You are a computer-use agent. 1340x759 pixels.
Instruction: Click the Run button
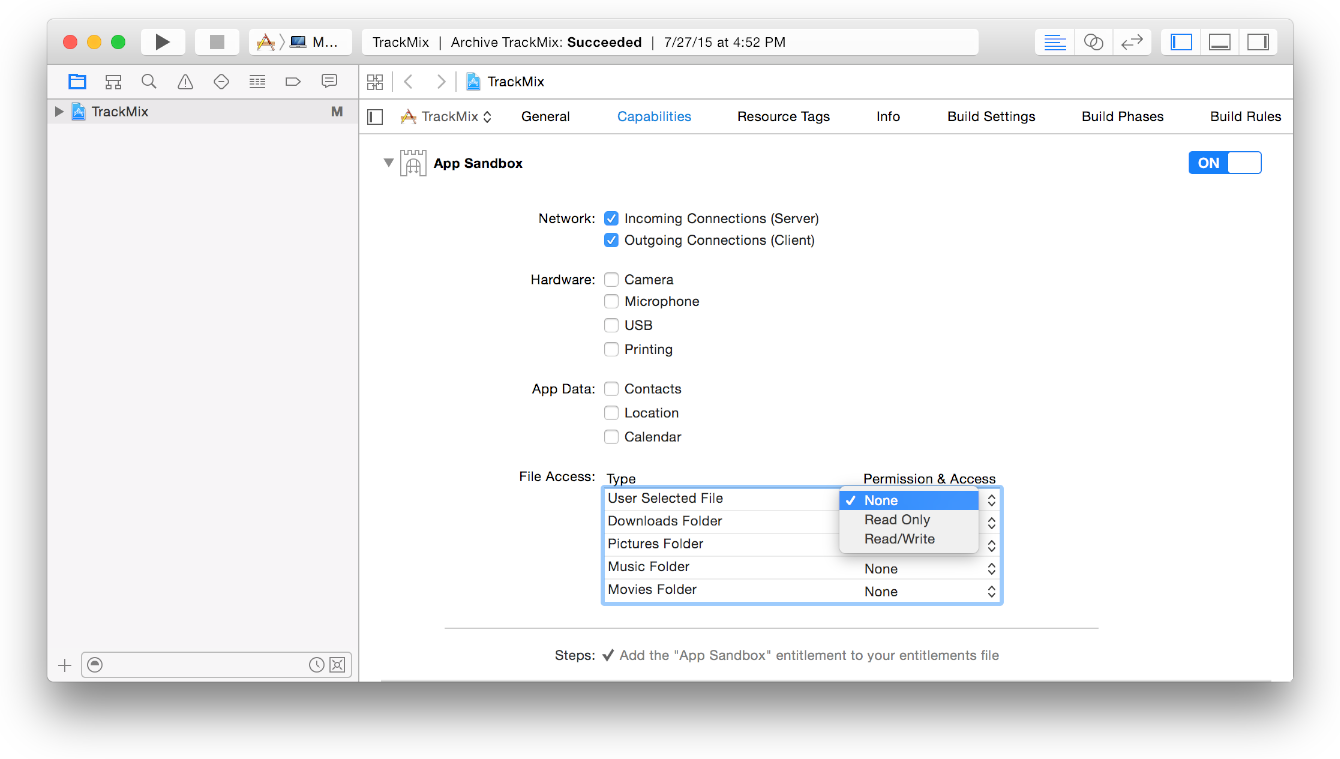click(162, 41)
